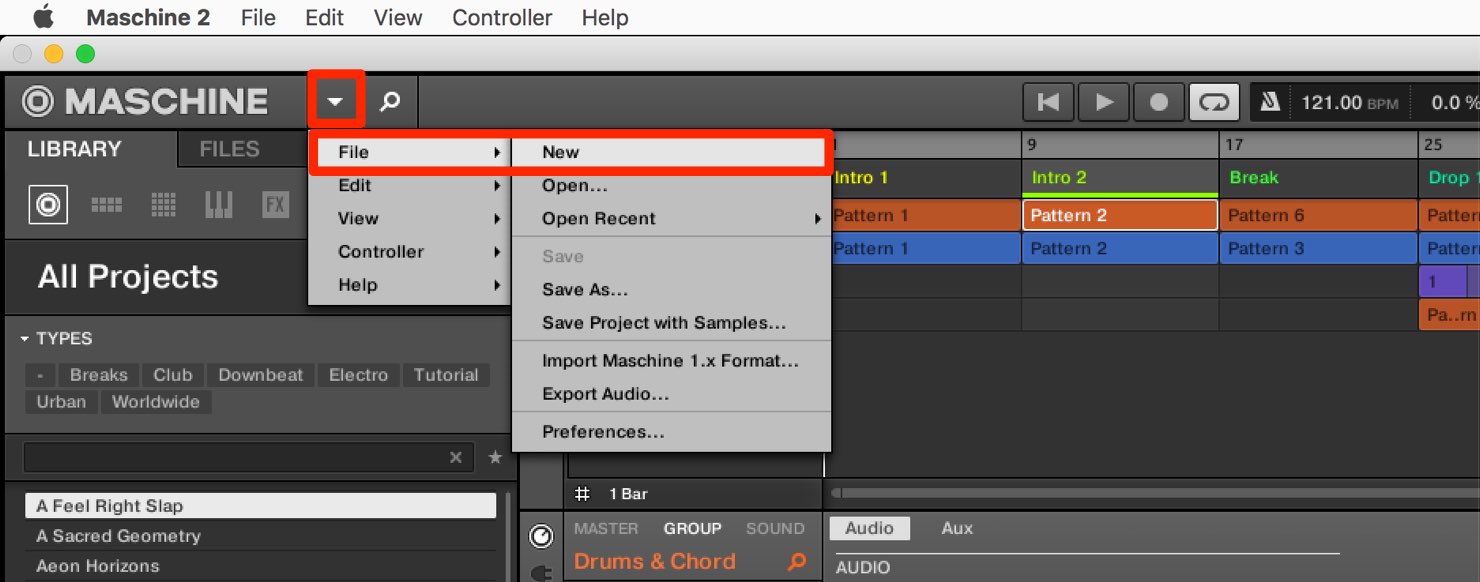Select the Projects type icon in the library
This screenshot has height=582, width=1480.
(x=48, y=205)
